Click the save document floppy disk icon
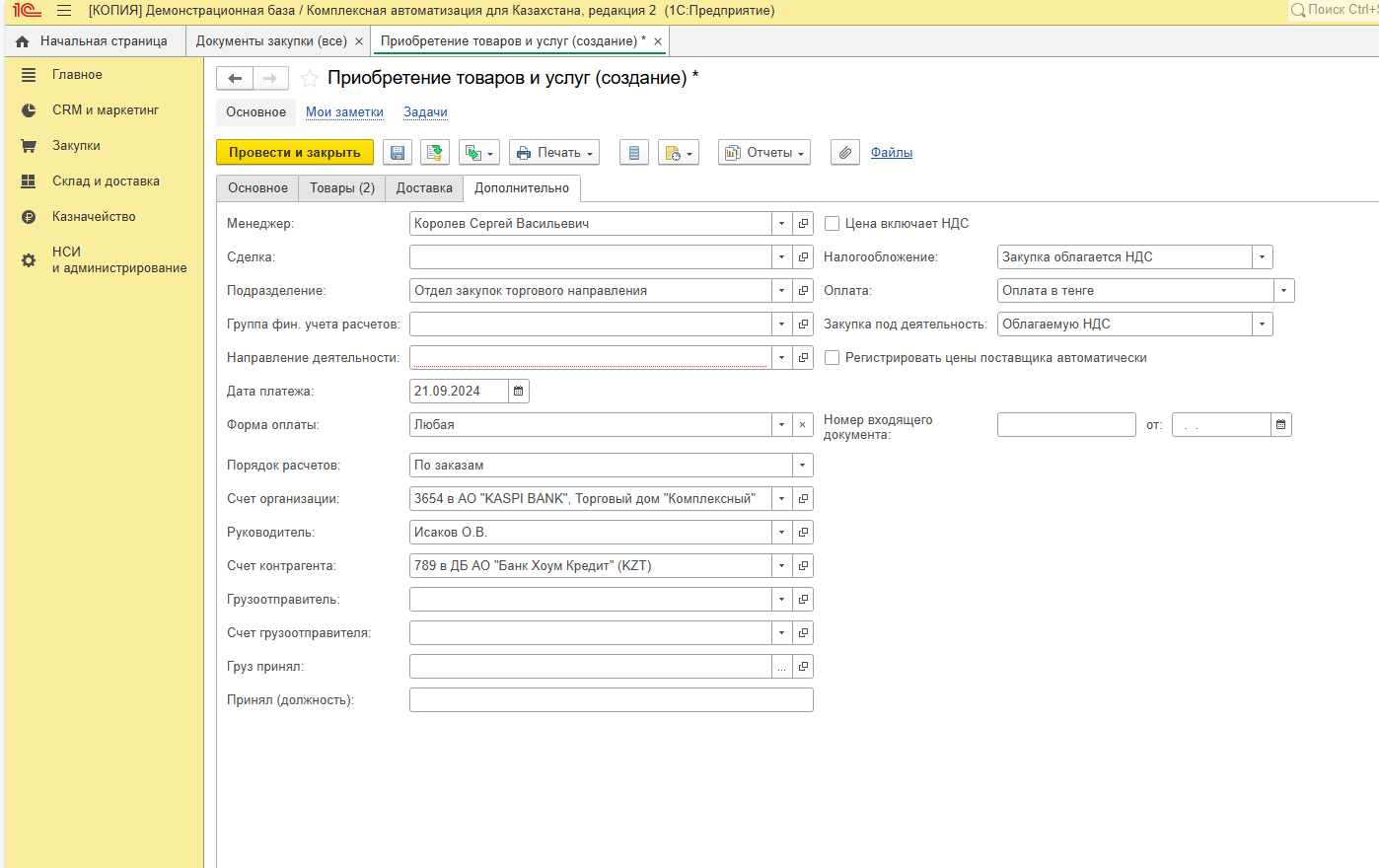This screenshot has width=1379, height=868. pos(398,153)
